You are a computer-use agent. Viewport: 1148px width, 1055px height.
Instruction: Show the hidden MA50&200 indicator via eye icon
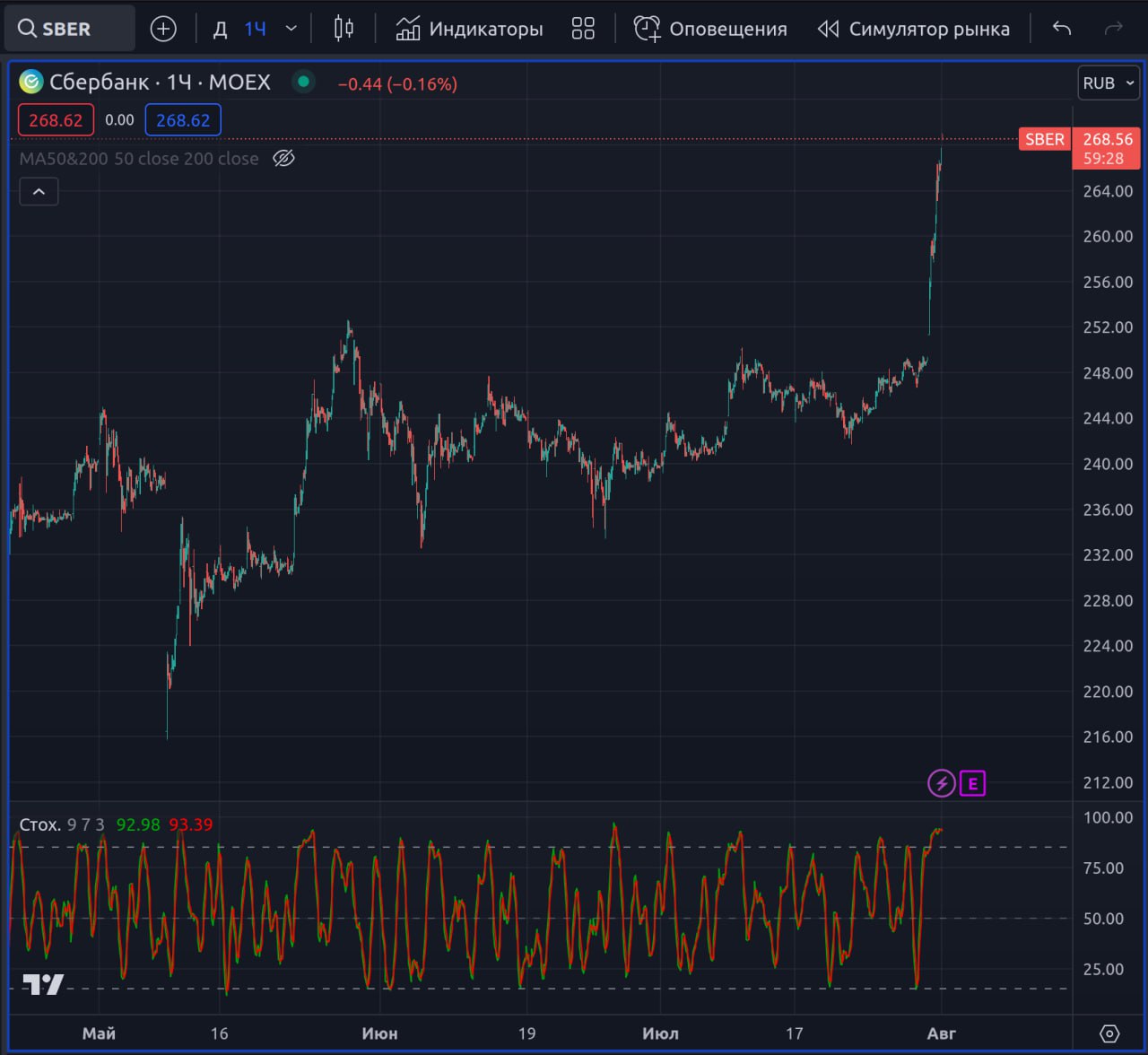click(283, 159)
